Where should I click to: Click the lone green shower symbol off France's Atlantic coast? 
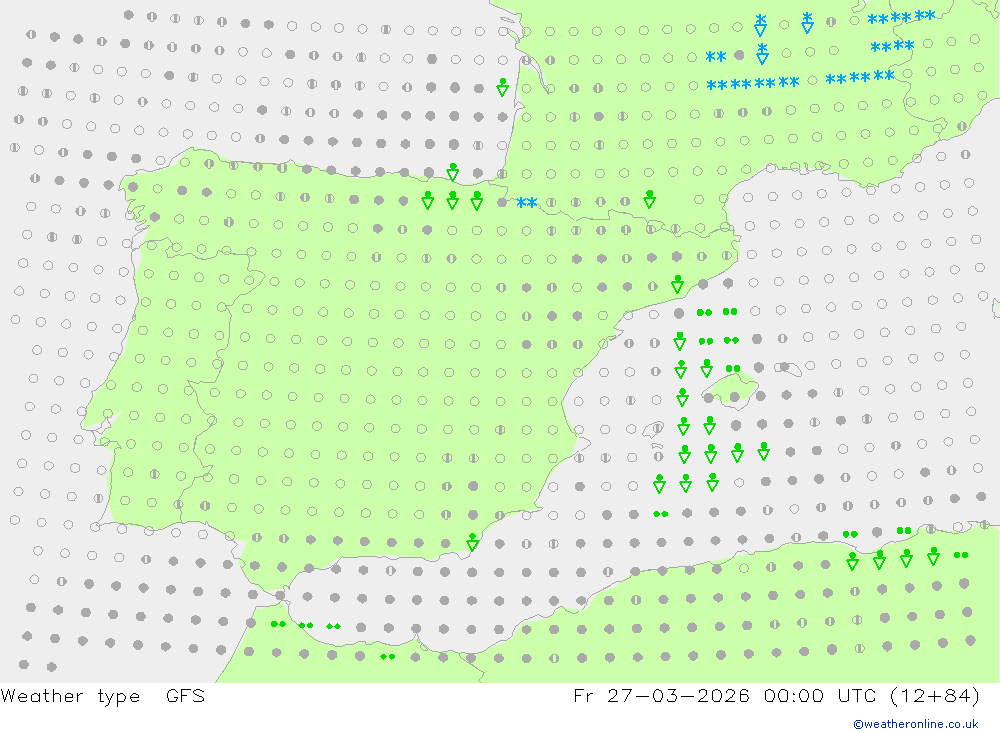point(503,87)
